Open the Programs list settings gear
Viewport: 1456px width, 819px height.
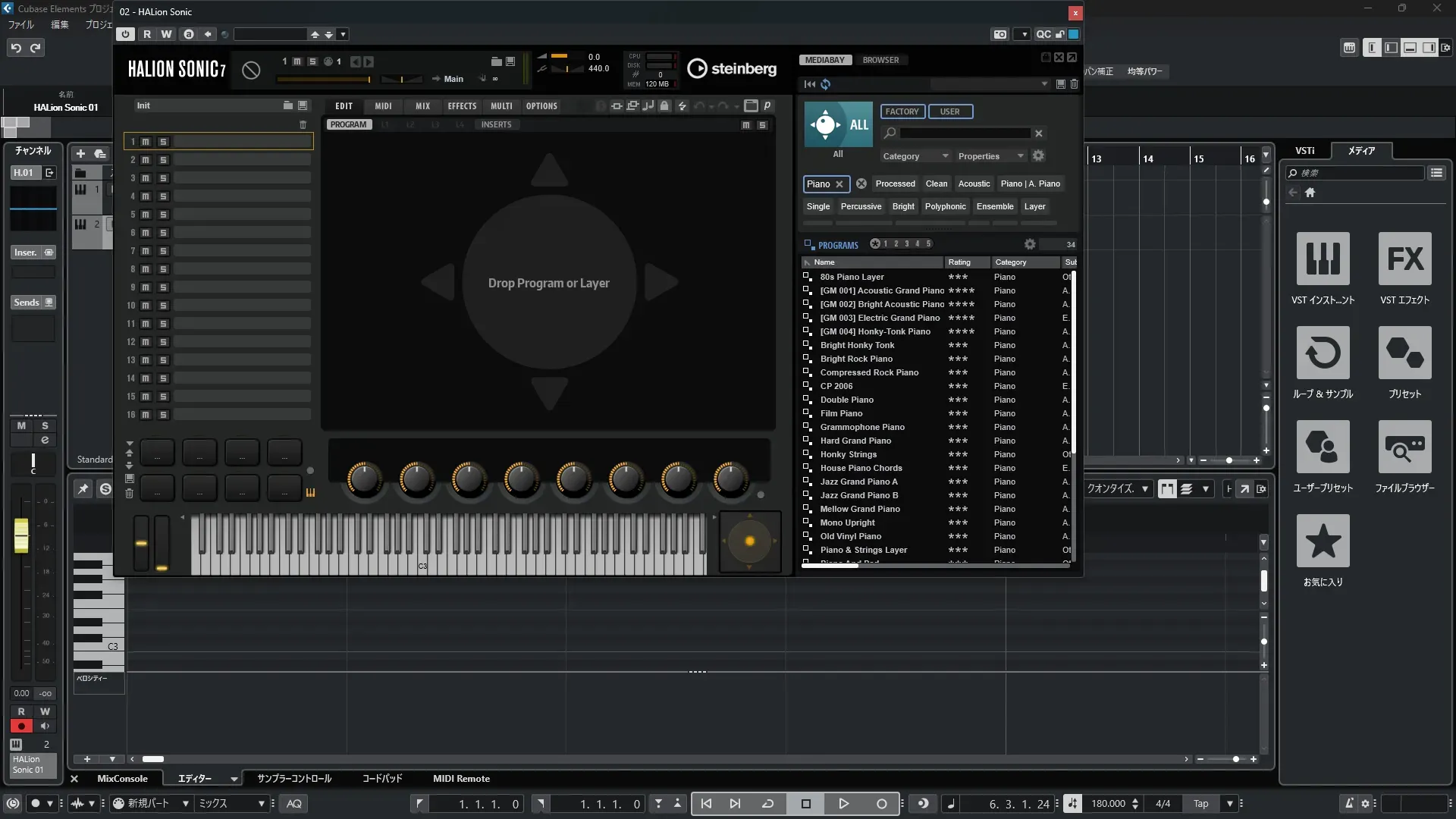1030,244
